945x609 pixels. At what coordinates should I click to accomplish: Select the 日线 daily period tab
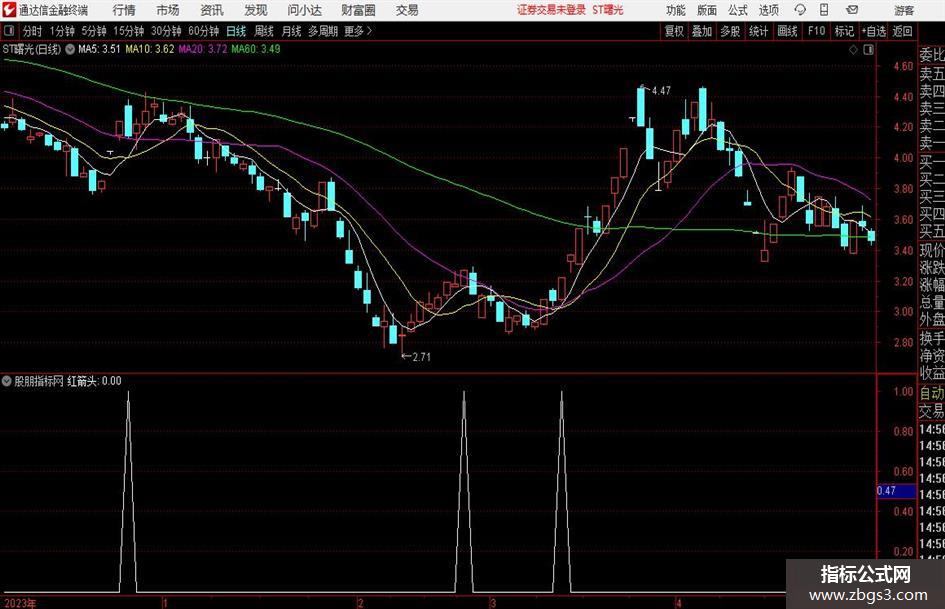click(x=236, y=31)
